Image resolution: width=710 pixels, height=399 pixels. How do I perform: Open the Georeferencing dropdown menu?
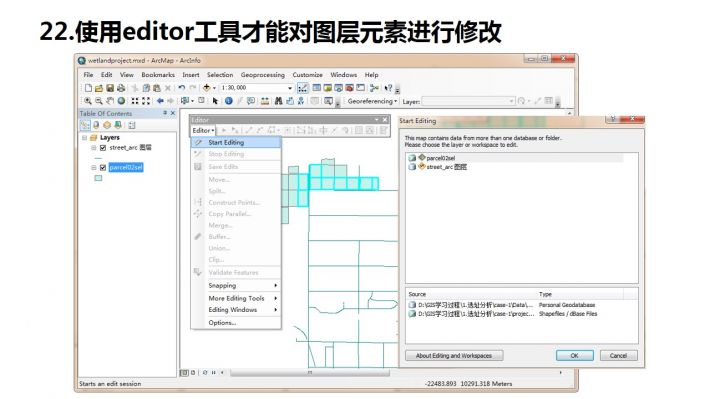point(372,101)
